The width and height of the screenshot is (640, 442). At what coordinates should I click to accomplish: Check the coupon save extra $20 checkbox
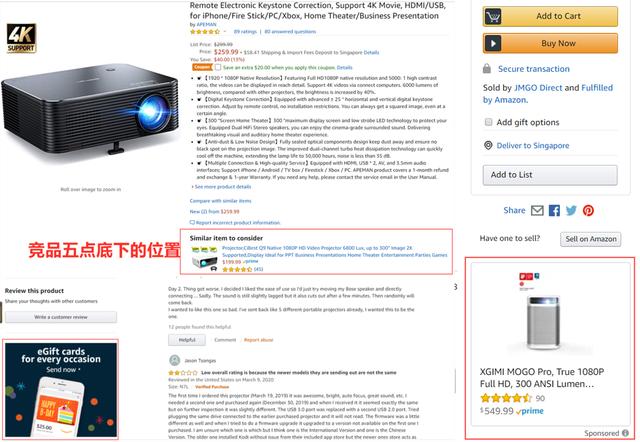(218, 67)
